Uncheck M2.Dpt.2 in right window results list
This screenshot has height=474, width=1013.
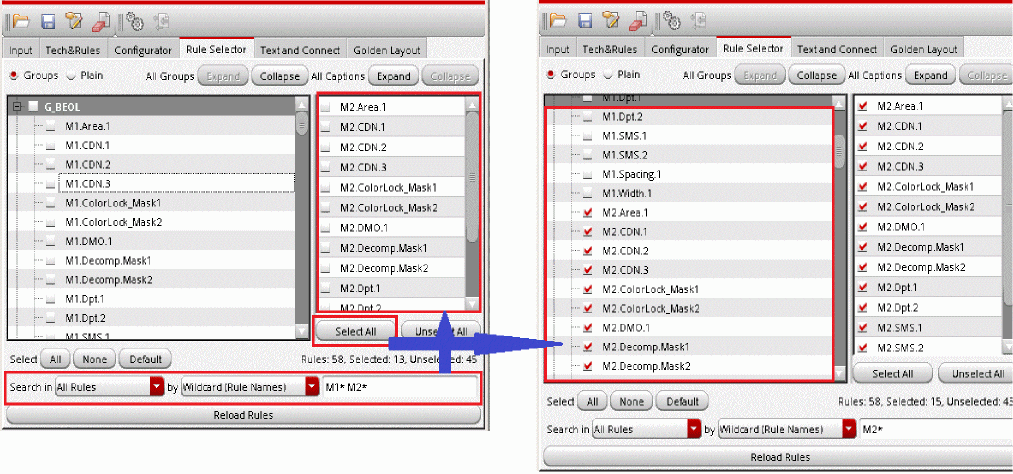[x=862, y=308]
